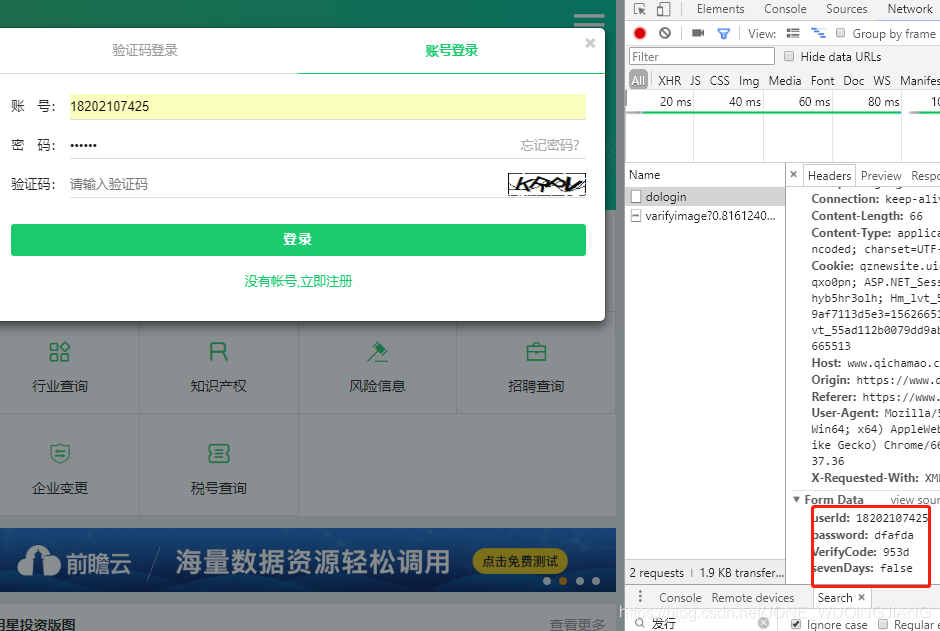Stop network recording with red button
The image size is (940, 631).
click(x=640, y=34)
